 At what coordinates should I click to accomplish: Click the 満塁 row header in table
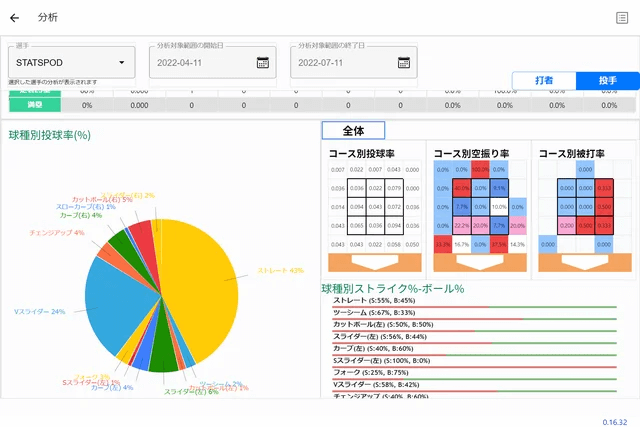point(34,105)
